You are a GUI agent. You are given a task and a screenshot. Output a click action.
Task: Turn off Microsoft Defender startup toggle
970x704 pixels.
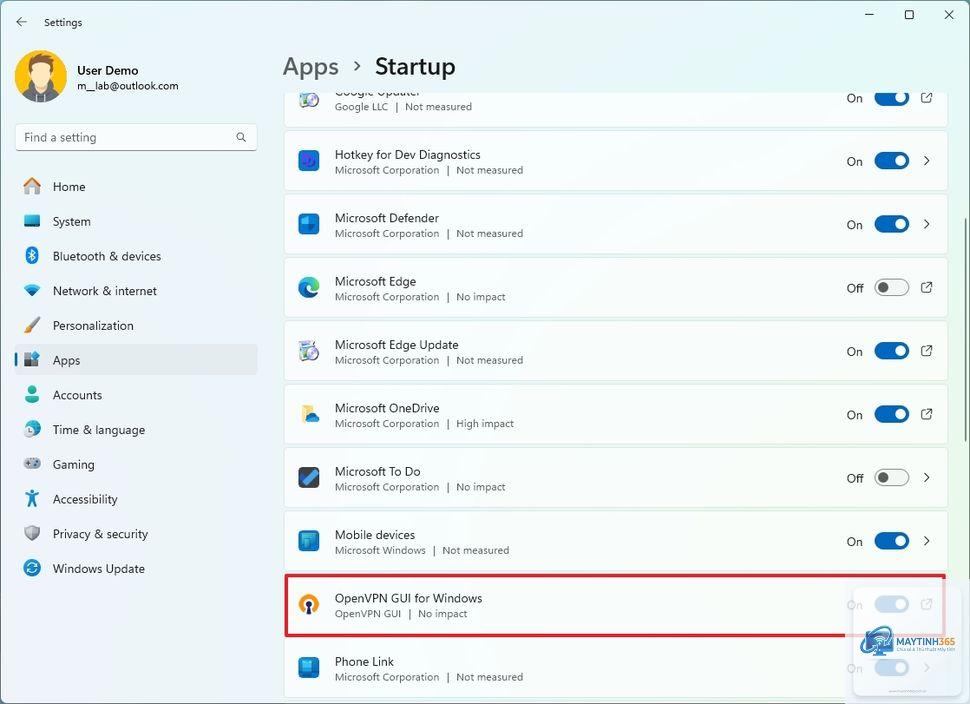pos(891,224)
